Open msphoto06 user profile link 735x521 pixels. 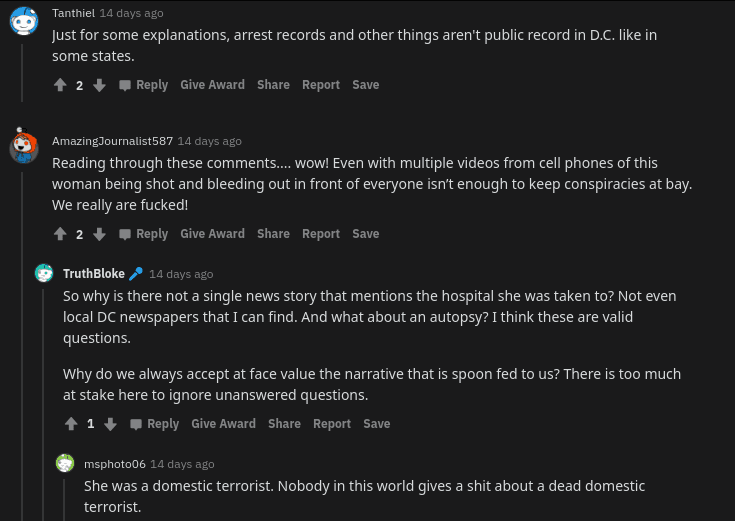(x=114, y=464)
